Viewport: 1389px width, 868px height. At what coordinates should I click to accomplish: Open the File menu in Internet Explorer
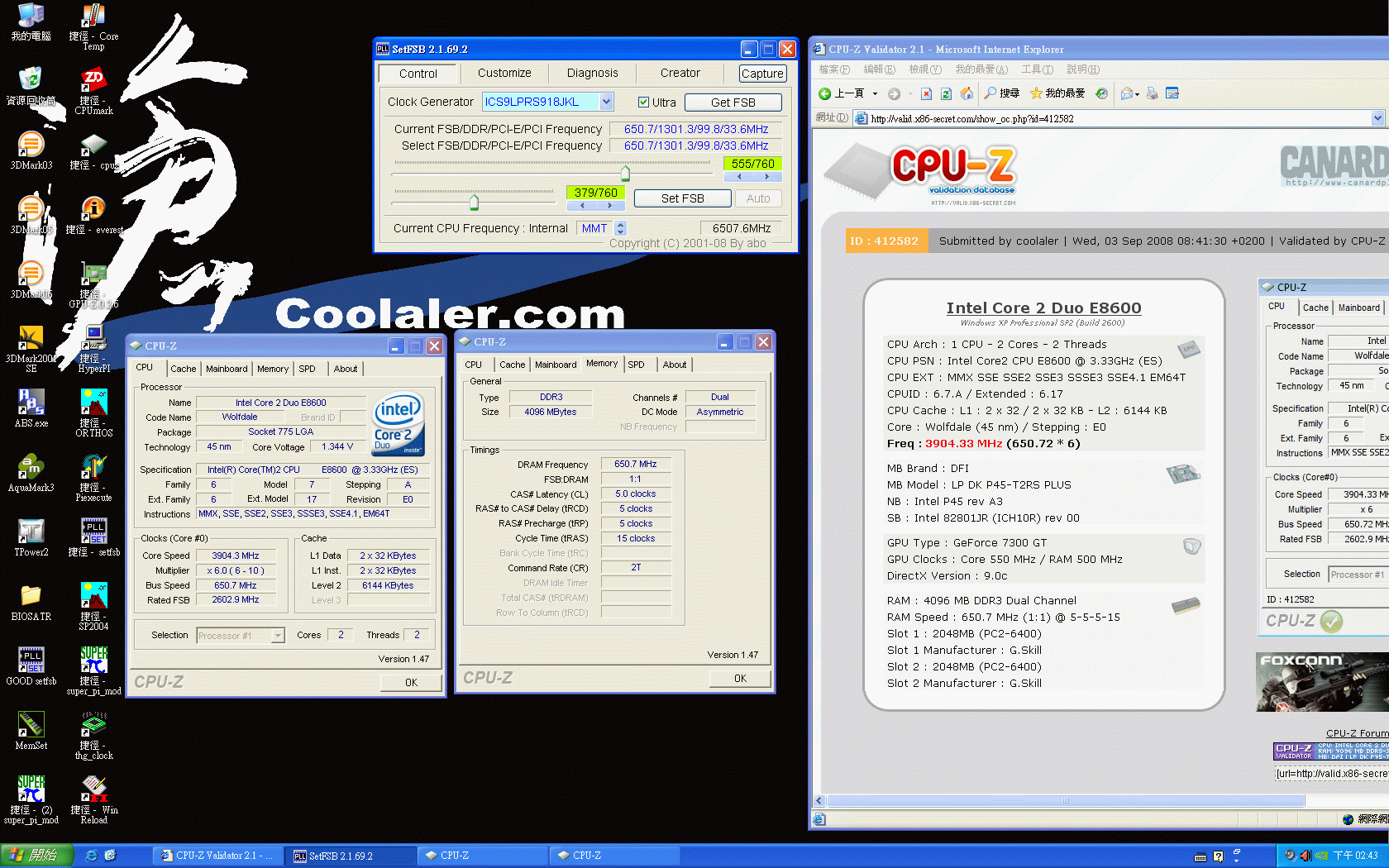[834, 69]
